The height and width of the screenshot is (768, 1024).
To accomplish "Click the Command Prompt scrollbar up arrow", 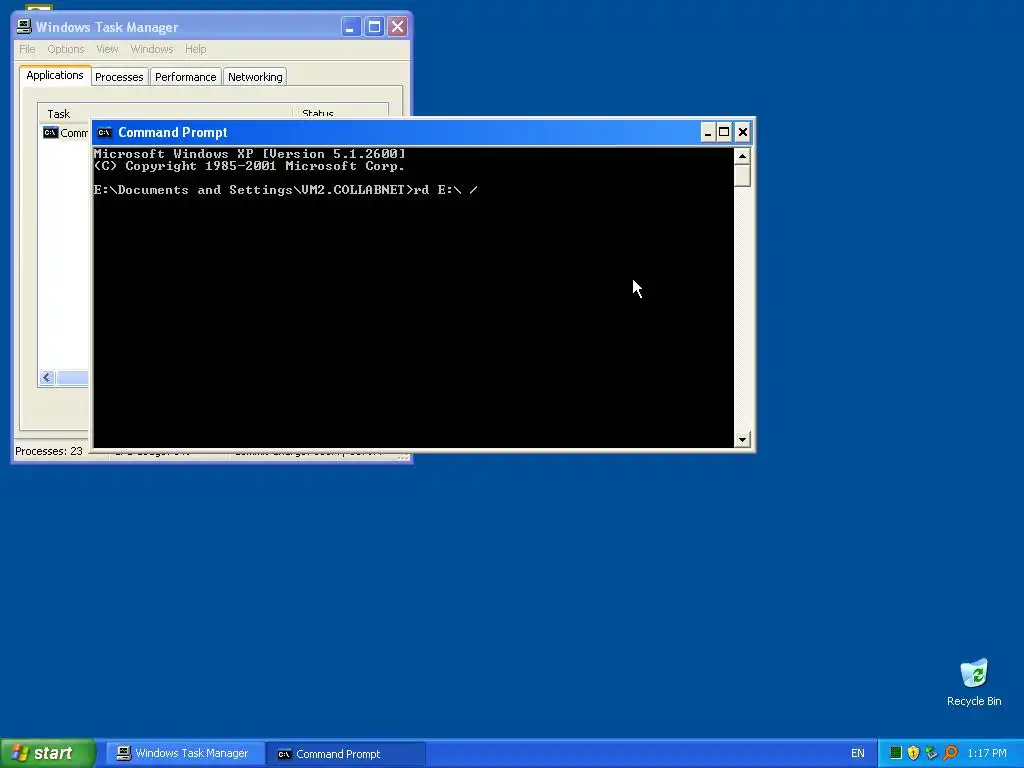I will pos(742,156).
